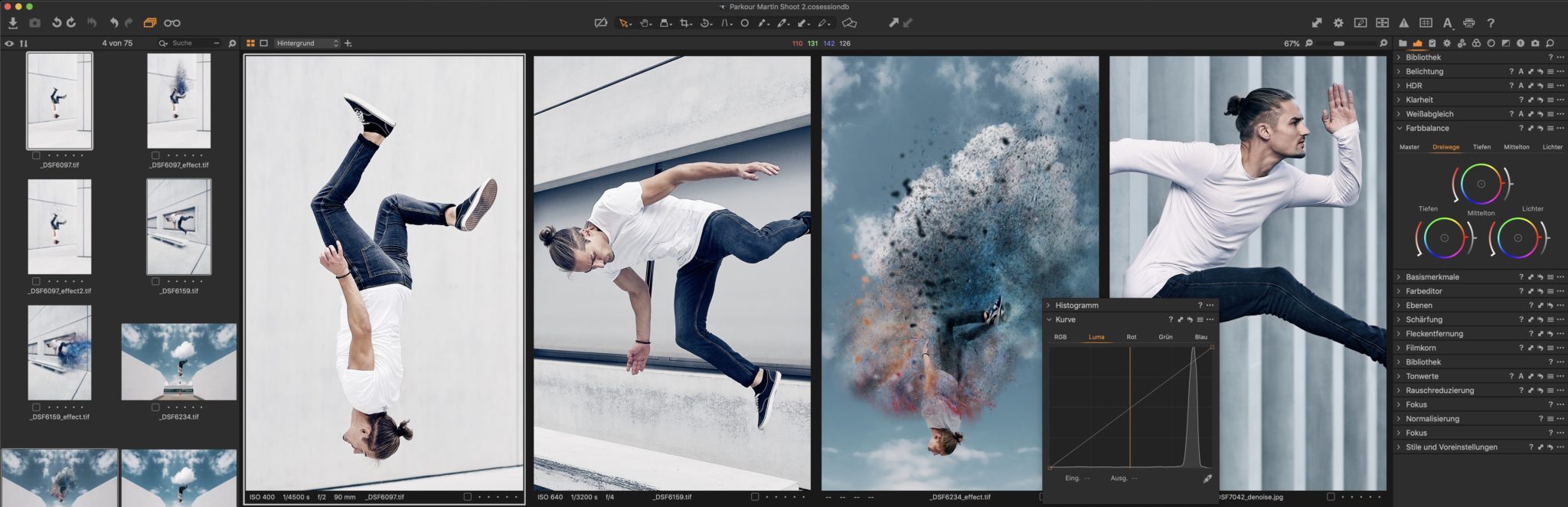
Task: Select the keystone correction tool
Action: [726, 23]
